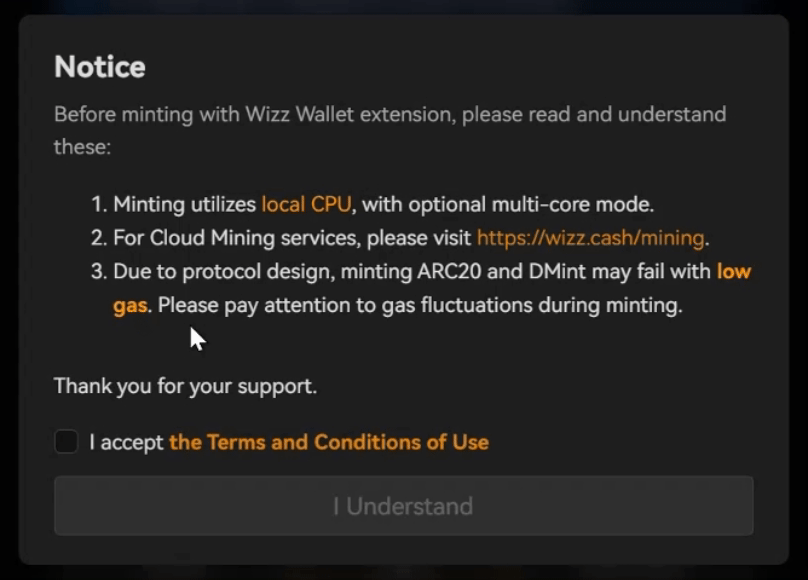Image resolution: width=808 pixels, height=580 pixels.
Task: Click the "I accept" label
Action: tap(126, 442)
